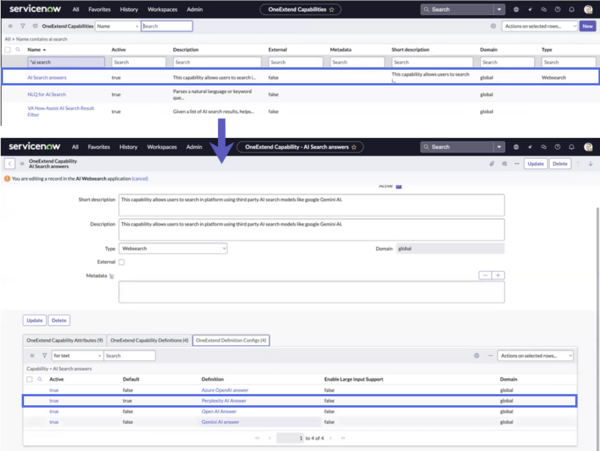Viewport: 600px width, 451px height.
Task: Click the tag icon before OneExtend Capabilities list title
Action: (x=35, y=26)
